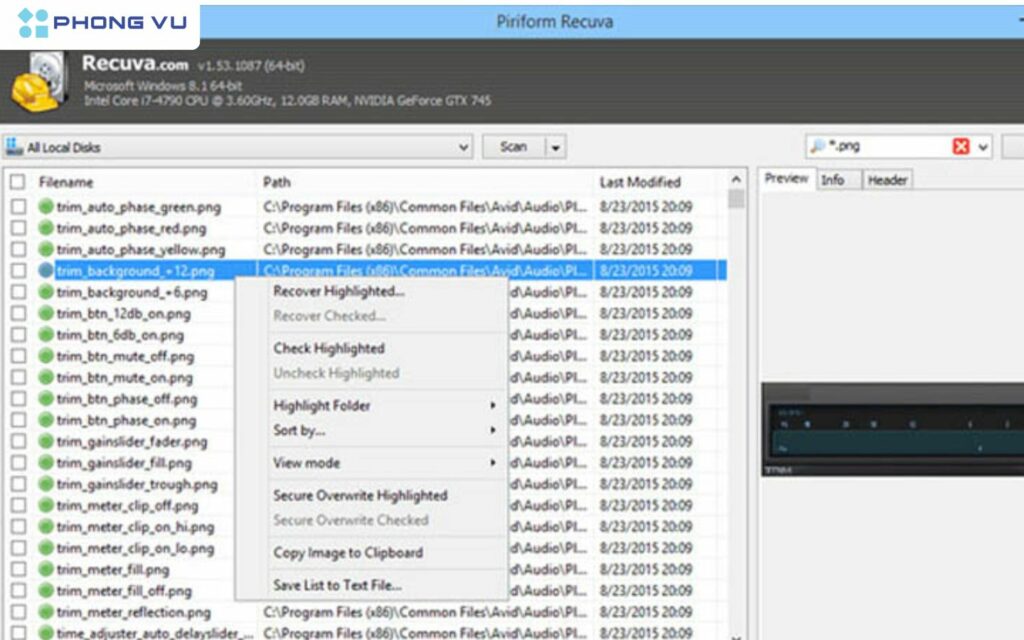Click the green status dot for time_adjuster_auto_delayslider
1024x640 pixels.
click(48, 633)
